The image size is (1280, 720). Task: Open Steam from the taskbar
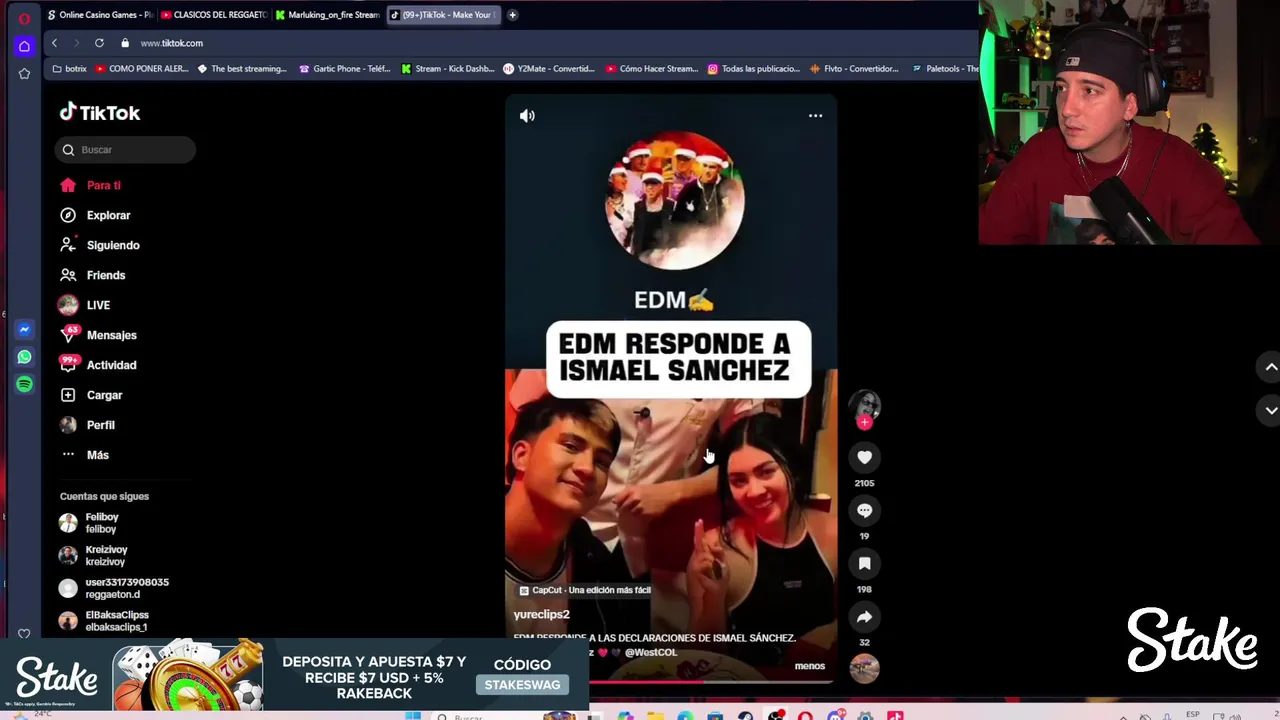(745, 716)
